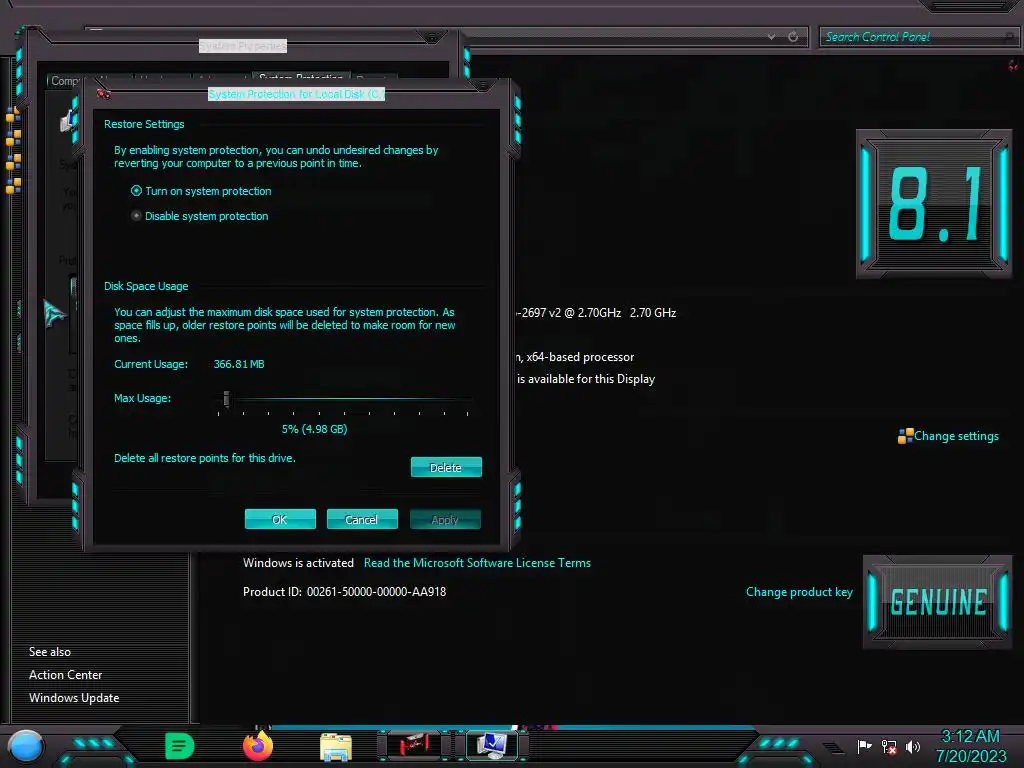
Task: Click Change settings link
Action: (x=956, y=436)
